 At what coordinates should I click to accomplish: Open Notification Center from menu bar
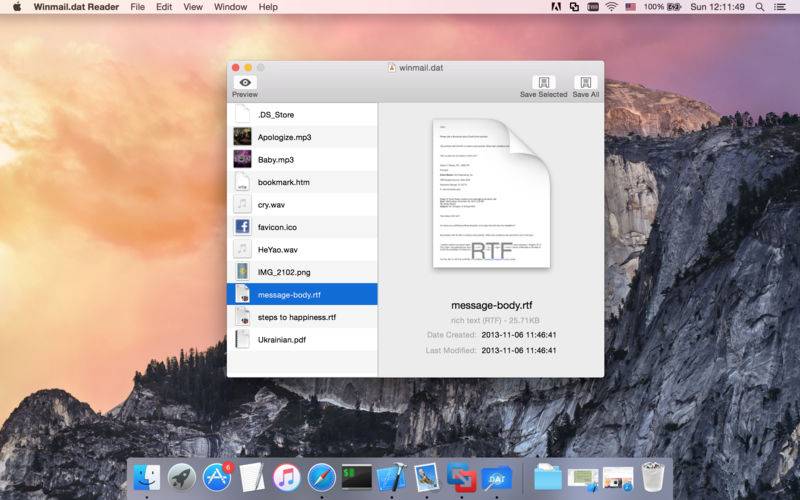pyautogui.click(x=783, y=7)
